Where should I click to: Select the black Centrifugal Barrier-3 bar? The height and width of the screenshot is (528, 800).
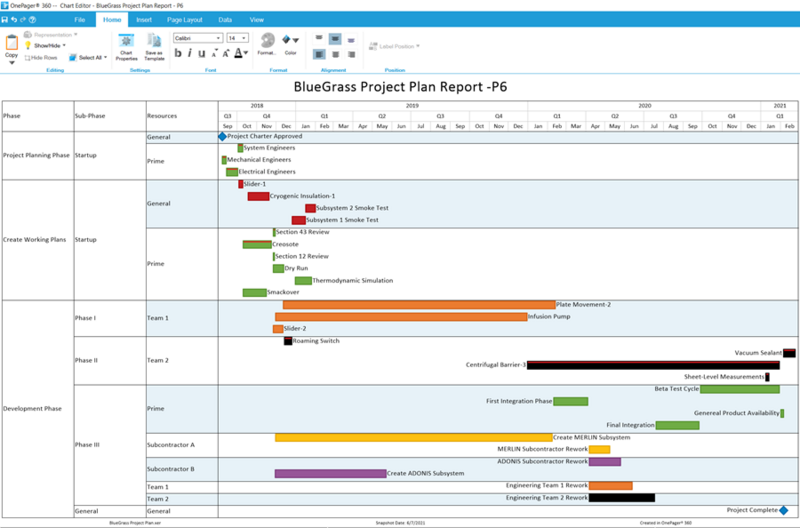pos(653,365)
